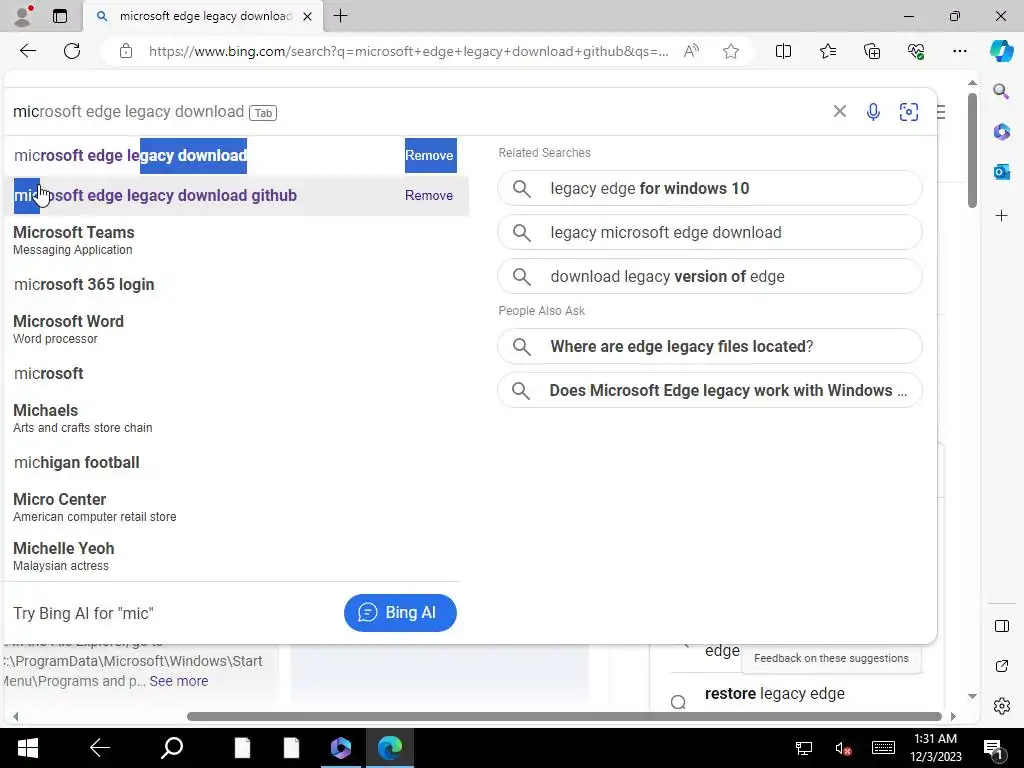Choose Microsoft Teams suggestion

[236, 240]
